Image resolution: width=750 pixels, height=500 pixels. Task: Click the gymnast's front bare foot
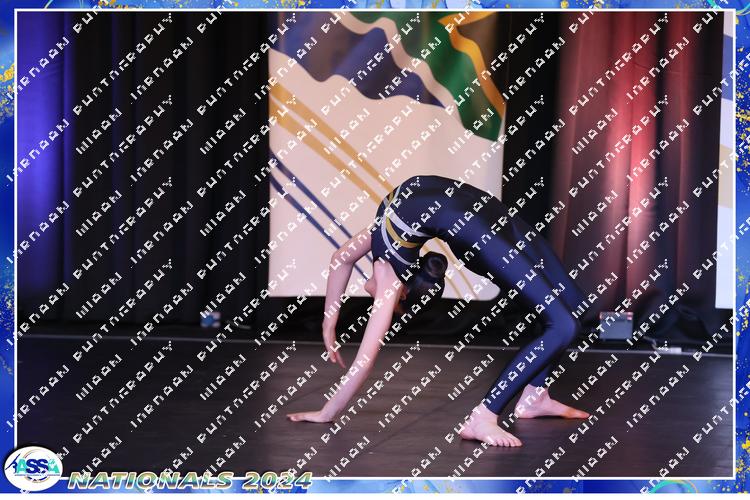(488, 430)
